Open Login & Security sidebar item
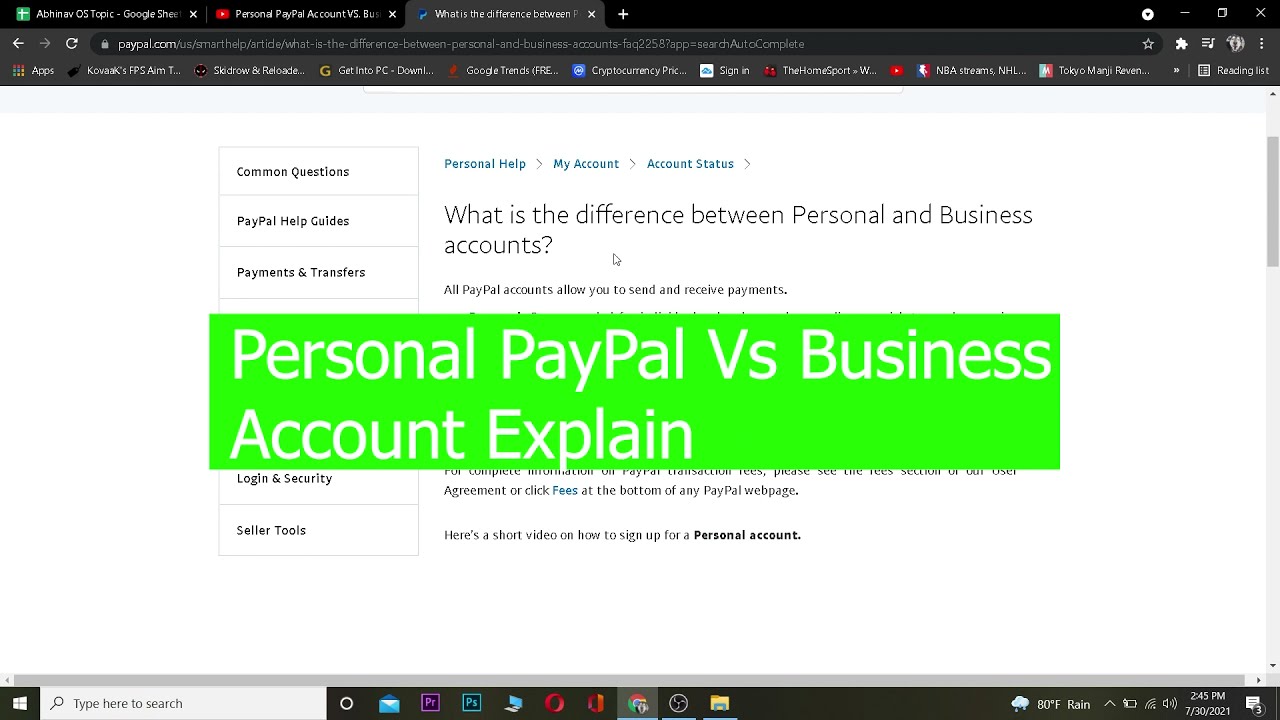 318,478
